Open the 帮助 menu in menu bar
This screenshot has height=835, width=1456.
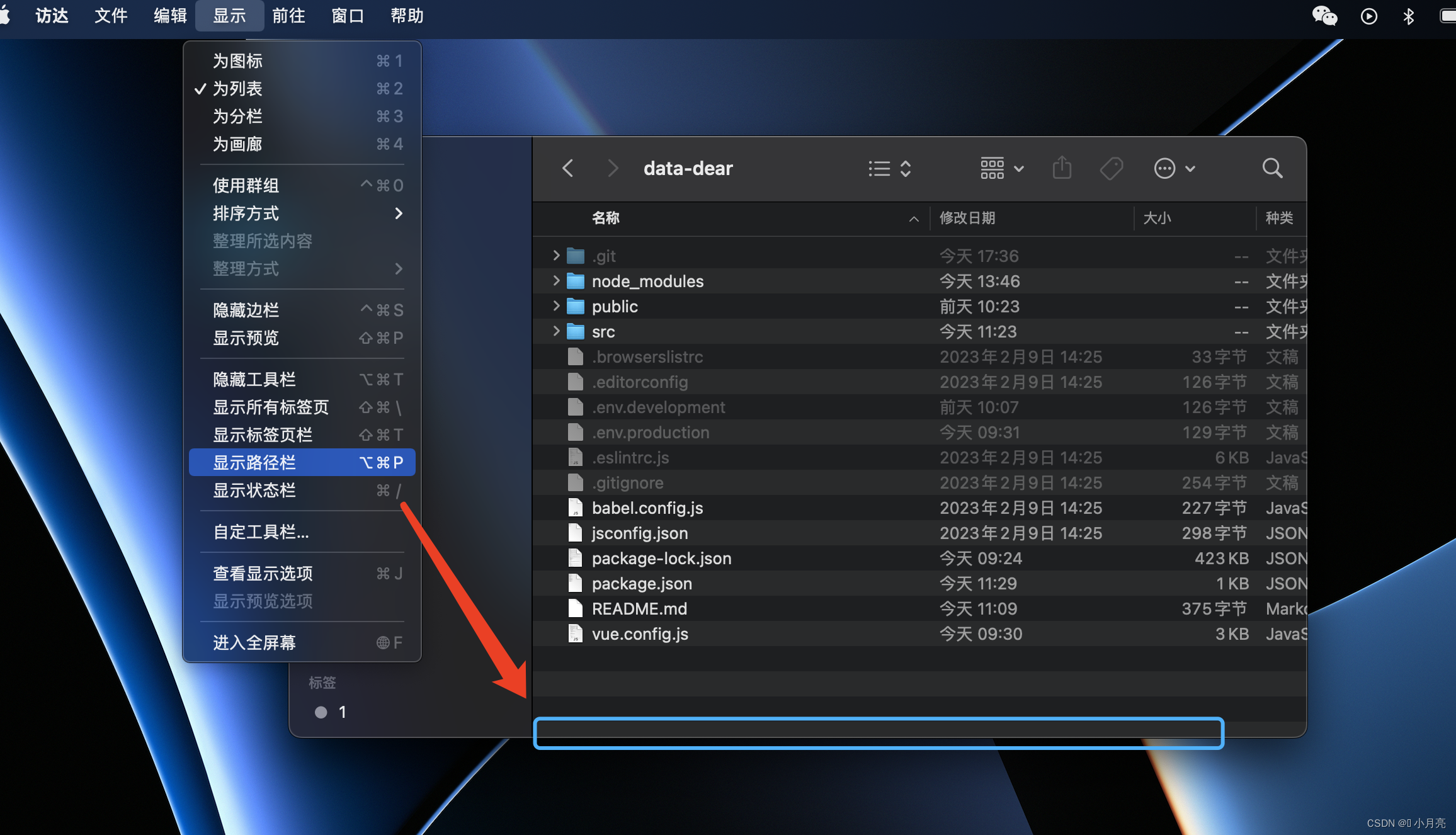407,16
